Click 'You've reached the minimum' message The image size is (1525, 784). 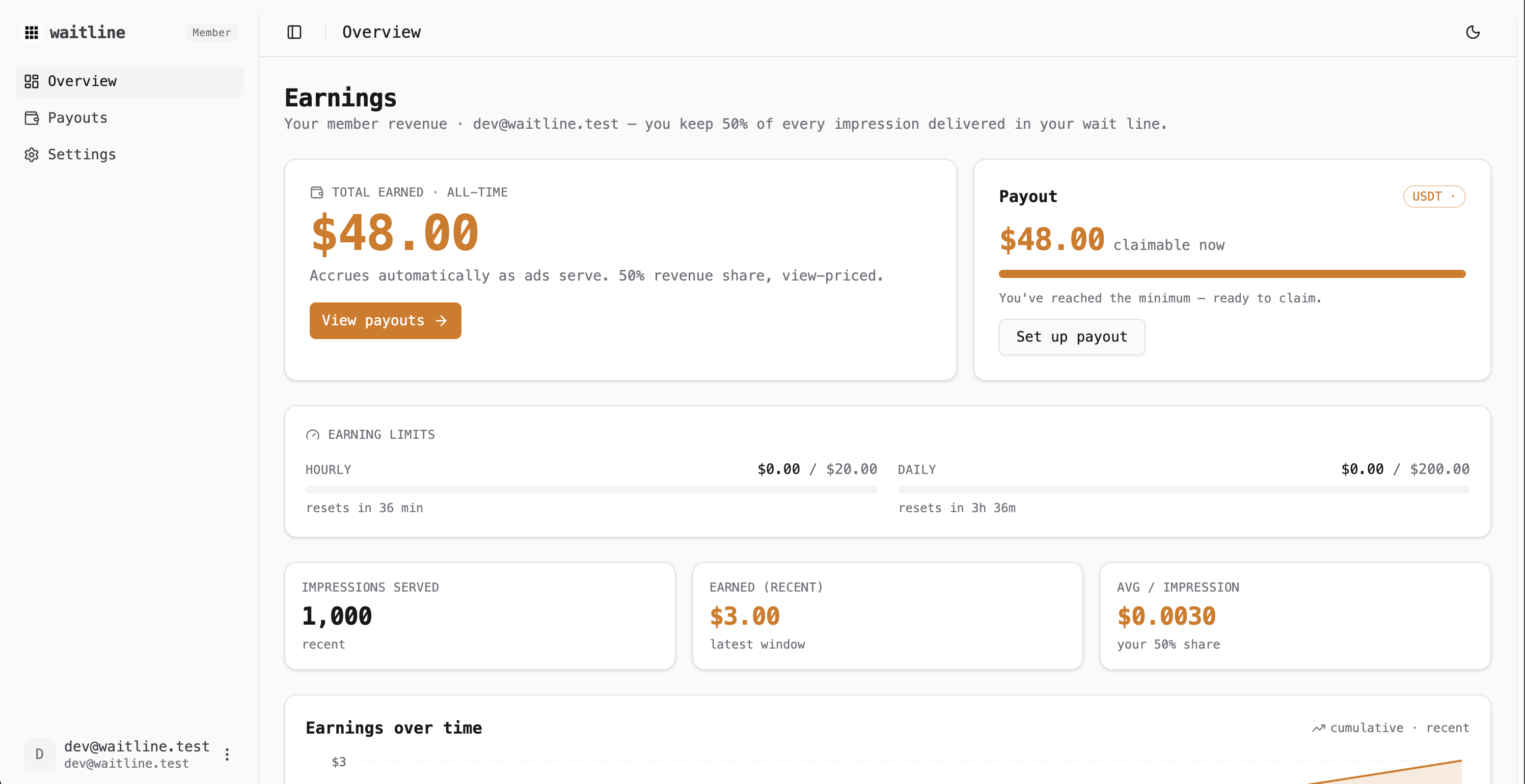pyautogui.click(x=1160, y=298)
